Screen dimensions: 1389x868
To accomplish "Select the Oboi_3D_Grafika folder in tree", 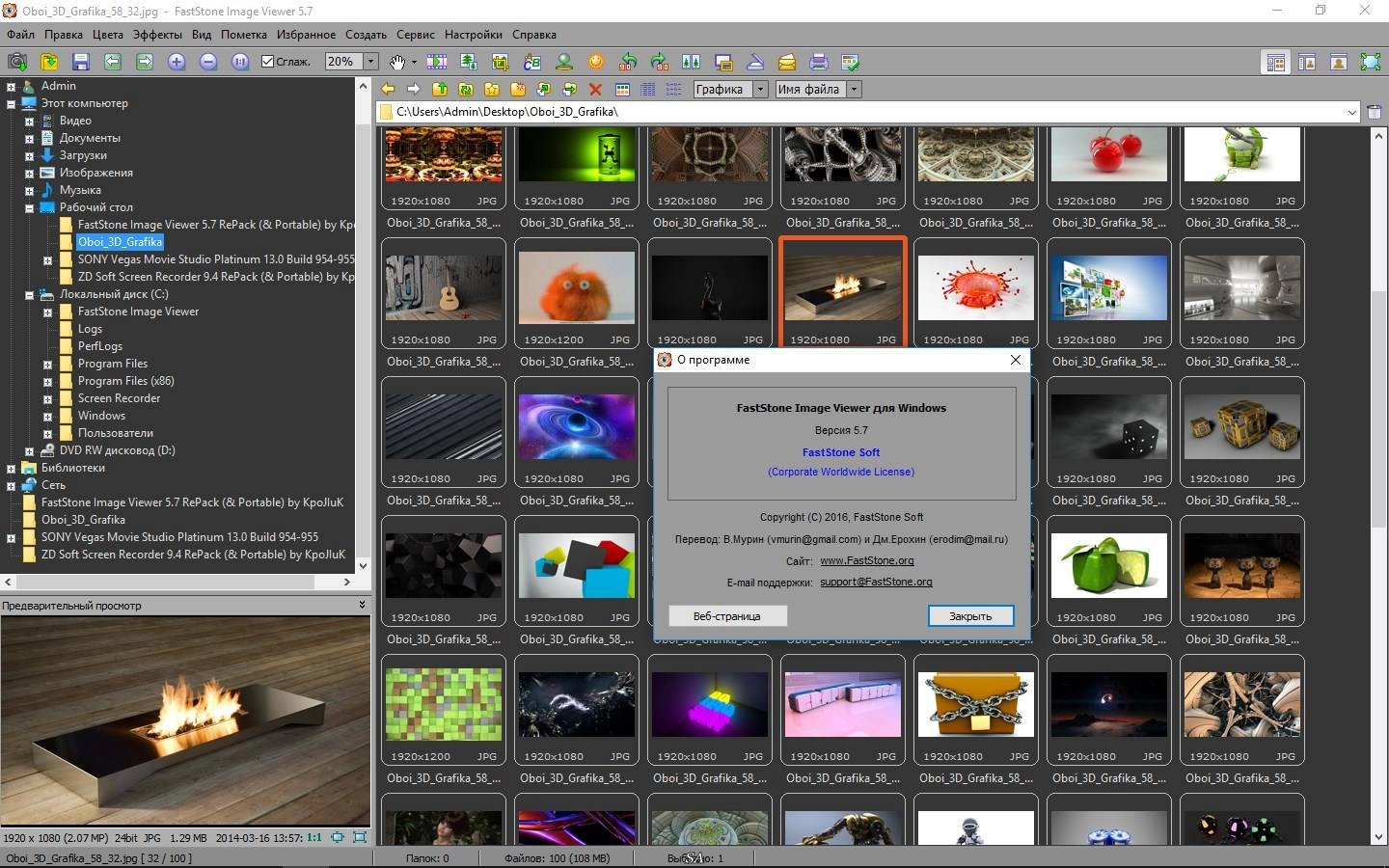I will pos(120,242).
